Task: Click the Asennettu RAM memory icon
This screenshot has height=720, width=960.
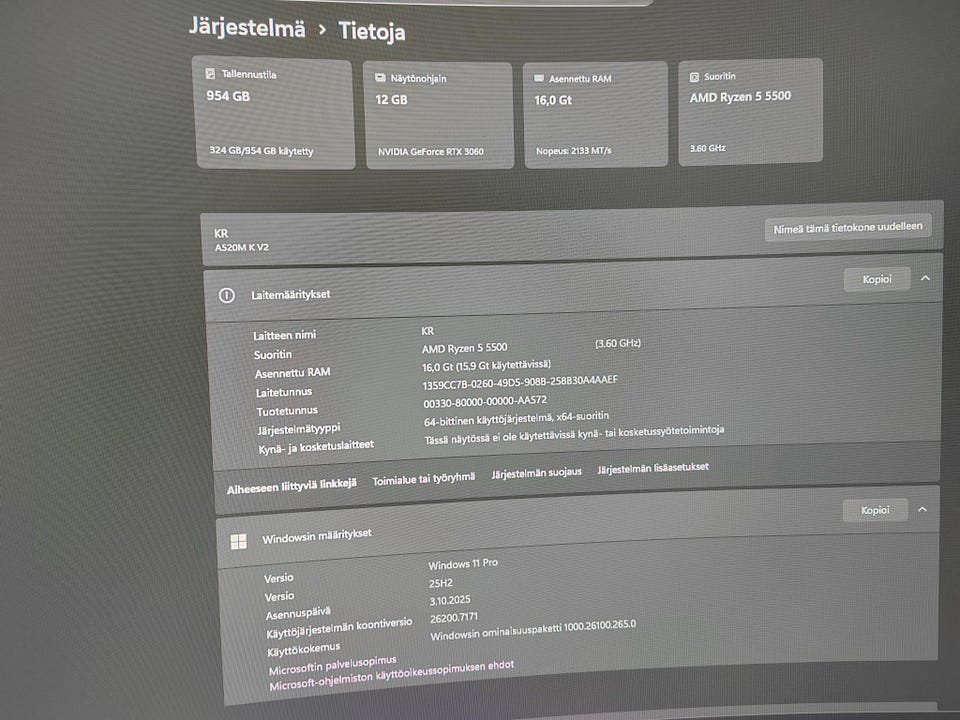Action: coord(539,78)
